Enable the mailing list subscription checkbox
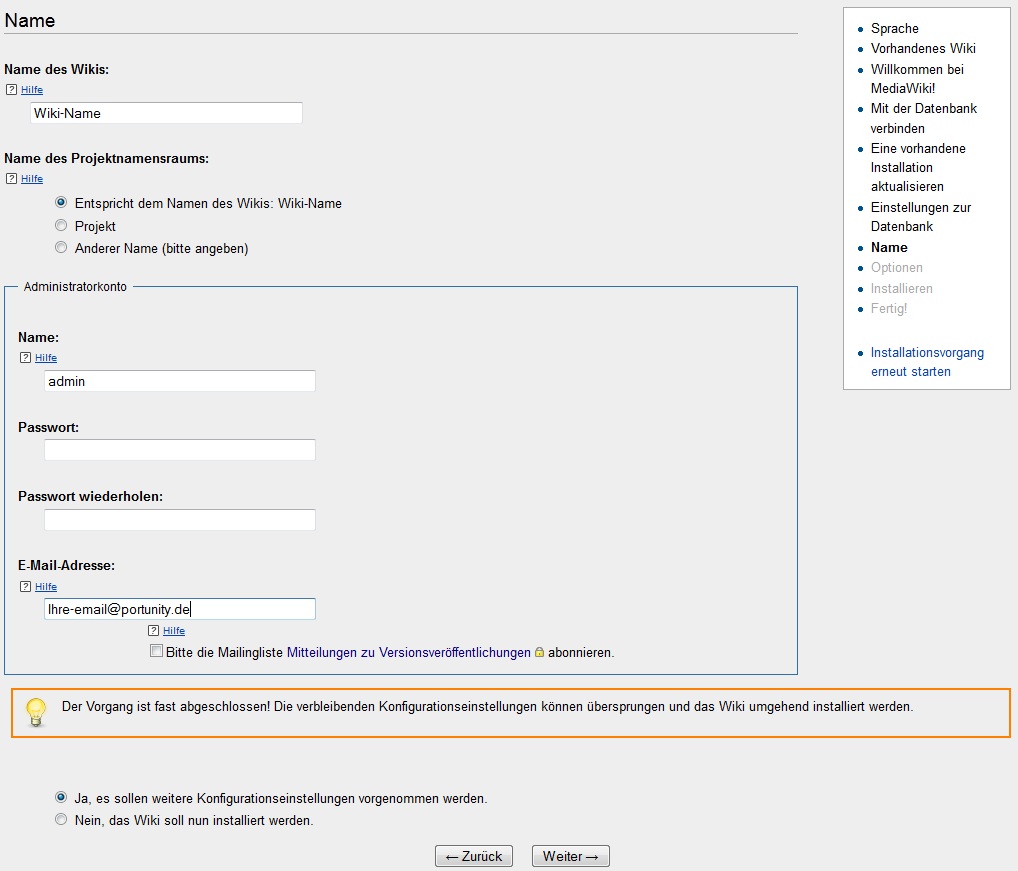The height and width of the screenshot is (871, 1018). [156, 651]
